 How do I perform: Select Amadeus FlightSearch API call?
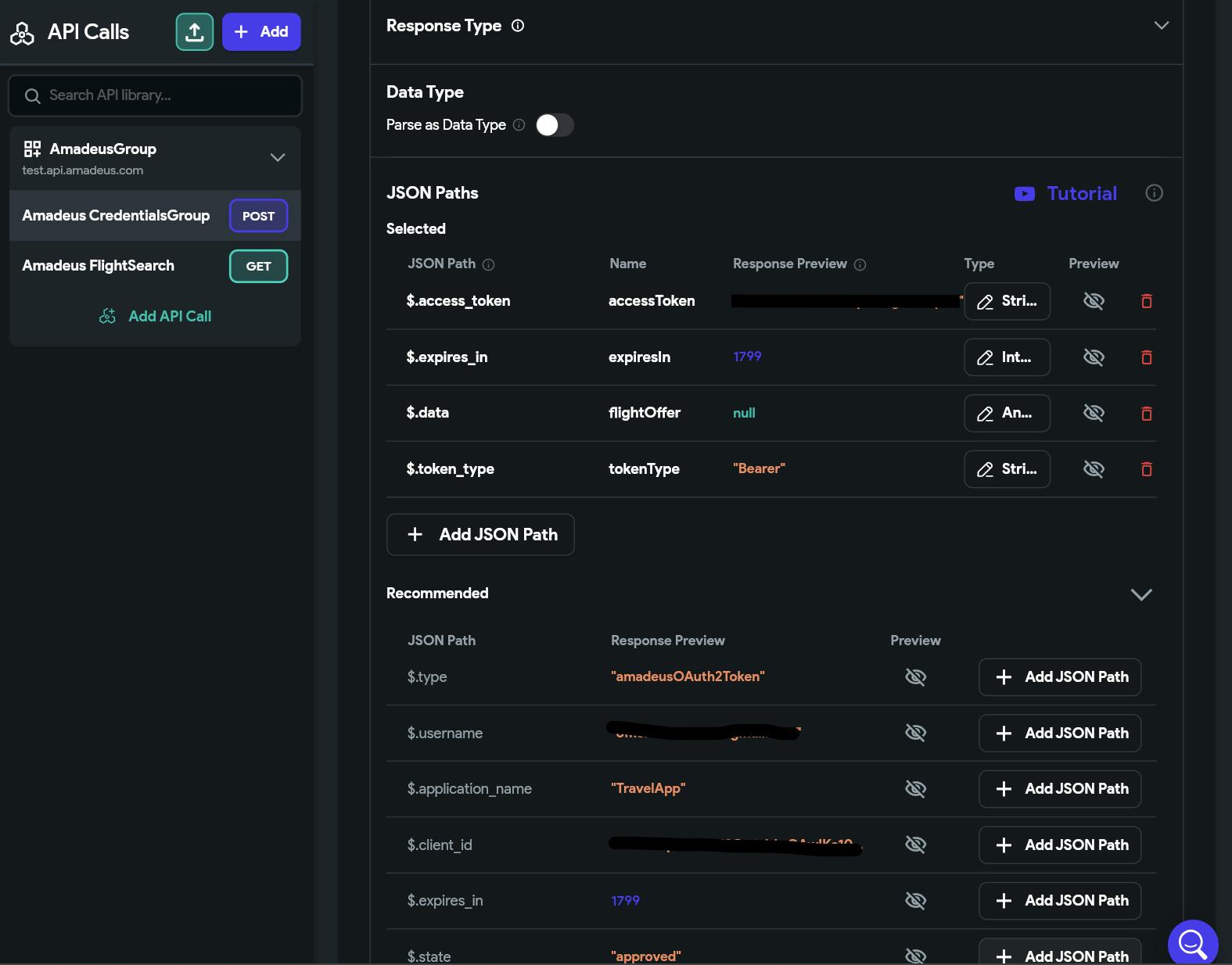[x=99, y=266]
